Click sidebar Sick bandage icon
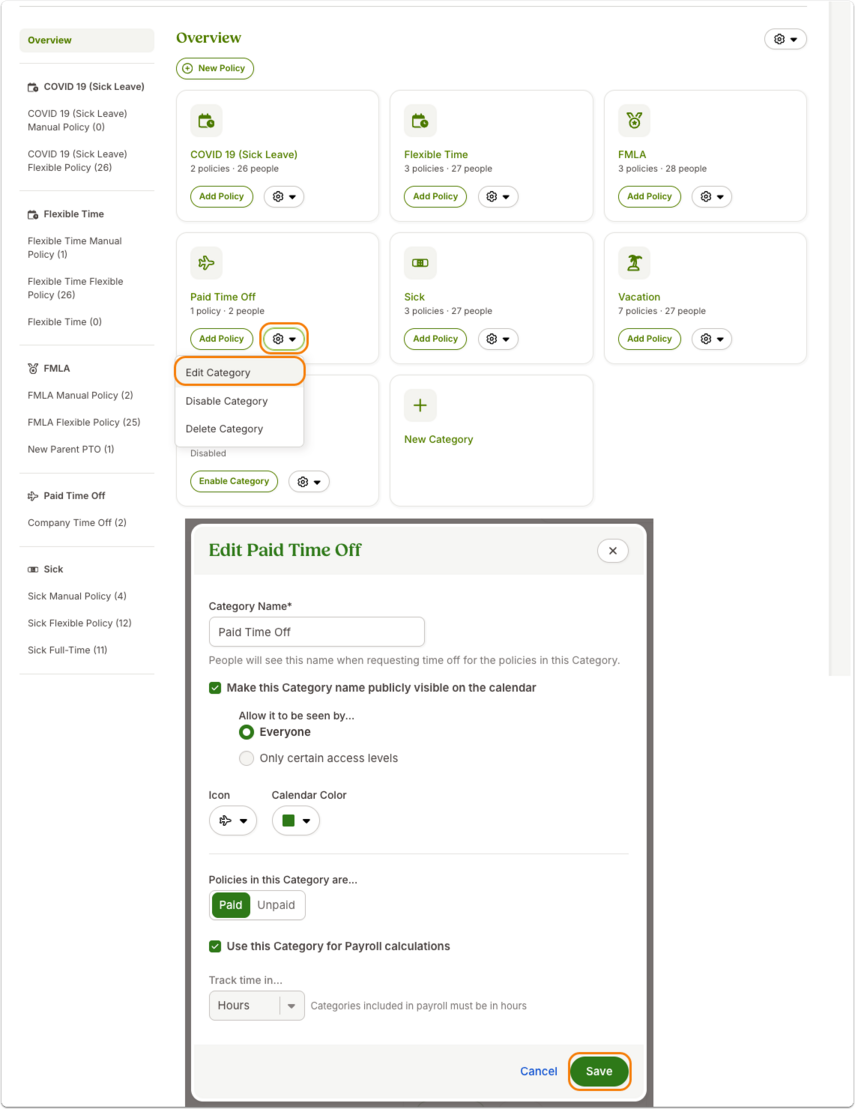The image size is (855, 1109). [33, 569]
